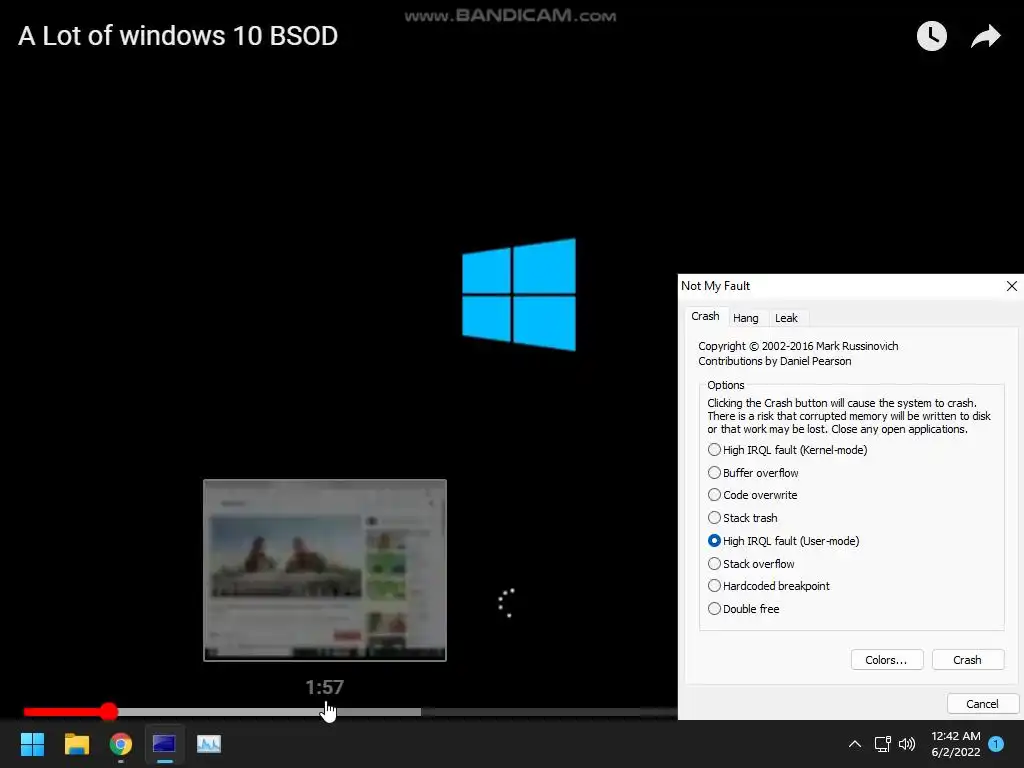Click the blue screen app taskbar icon

click(x=164, y=744)
